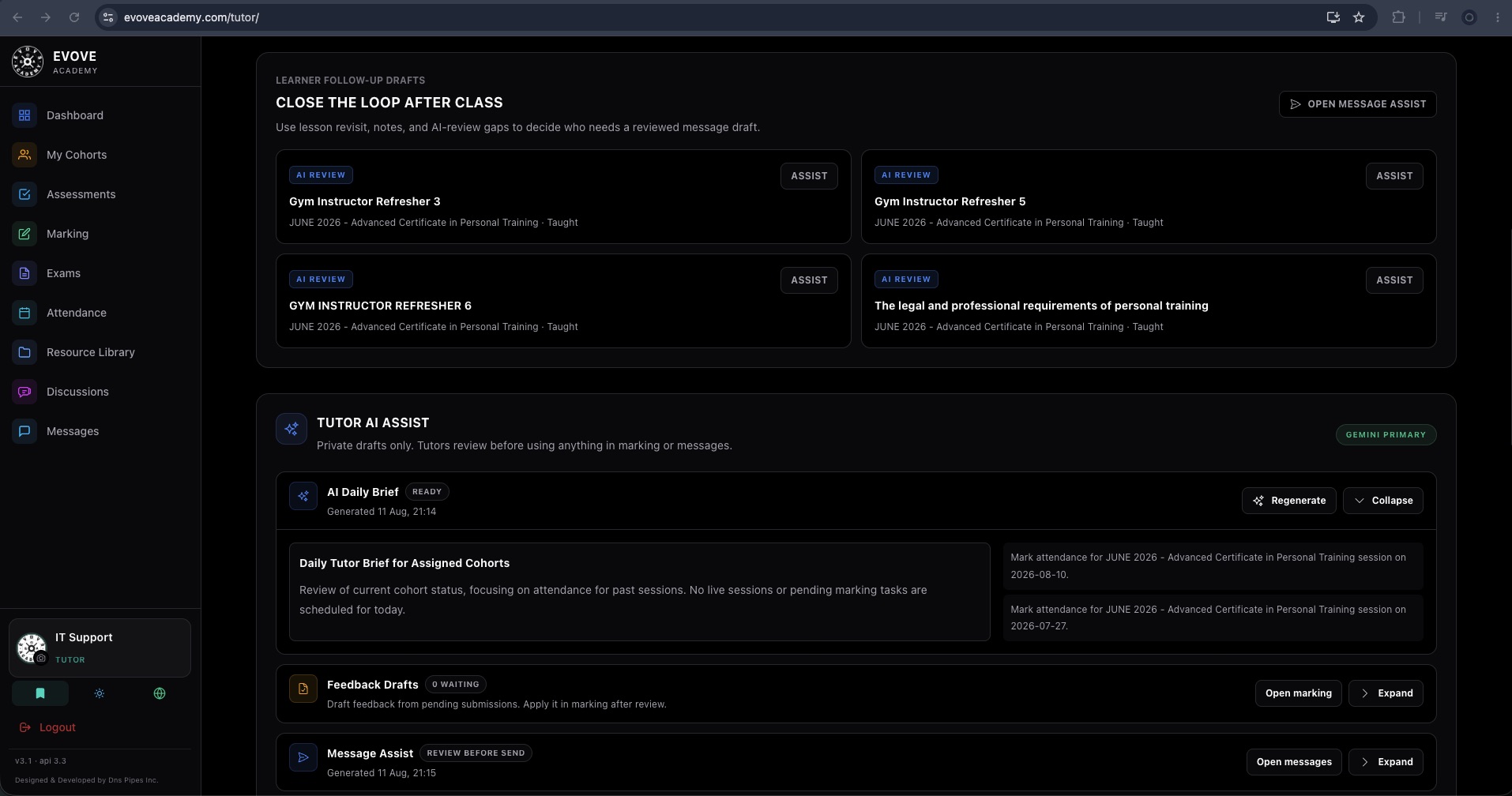Image resolution: width=1512 pixels, height=796 pixels.
Task: Click the install app icon in address bar
Action: (1333, 17)
